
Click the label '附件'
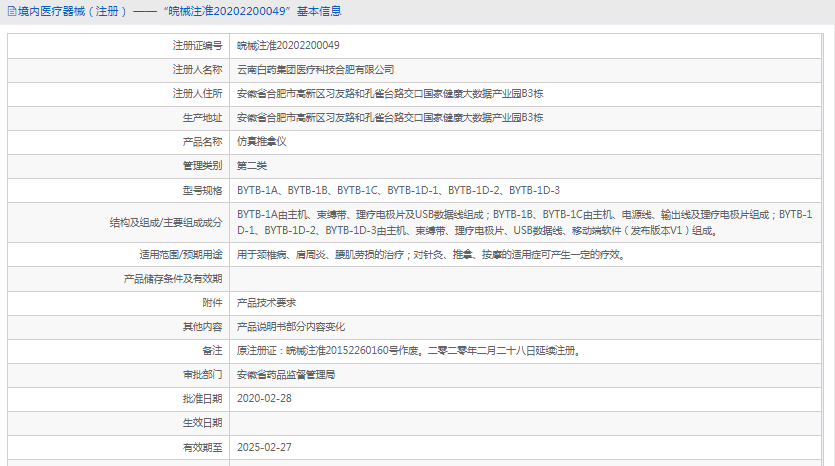212,303
